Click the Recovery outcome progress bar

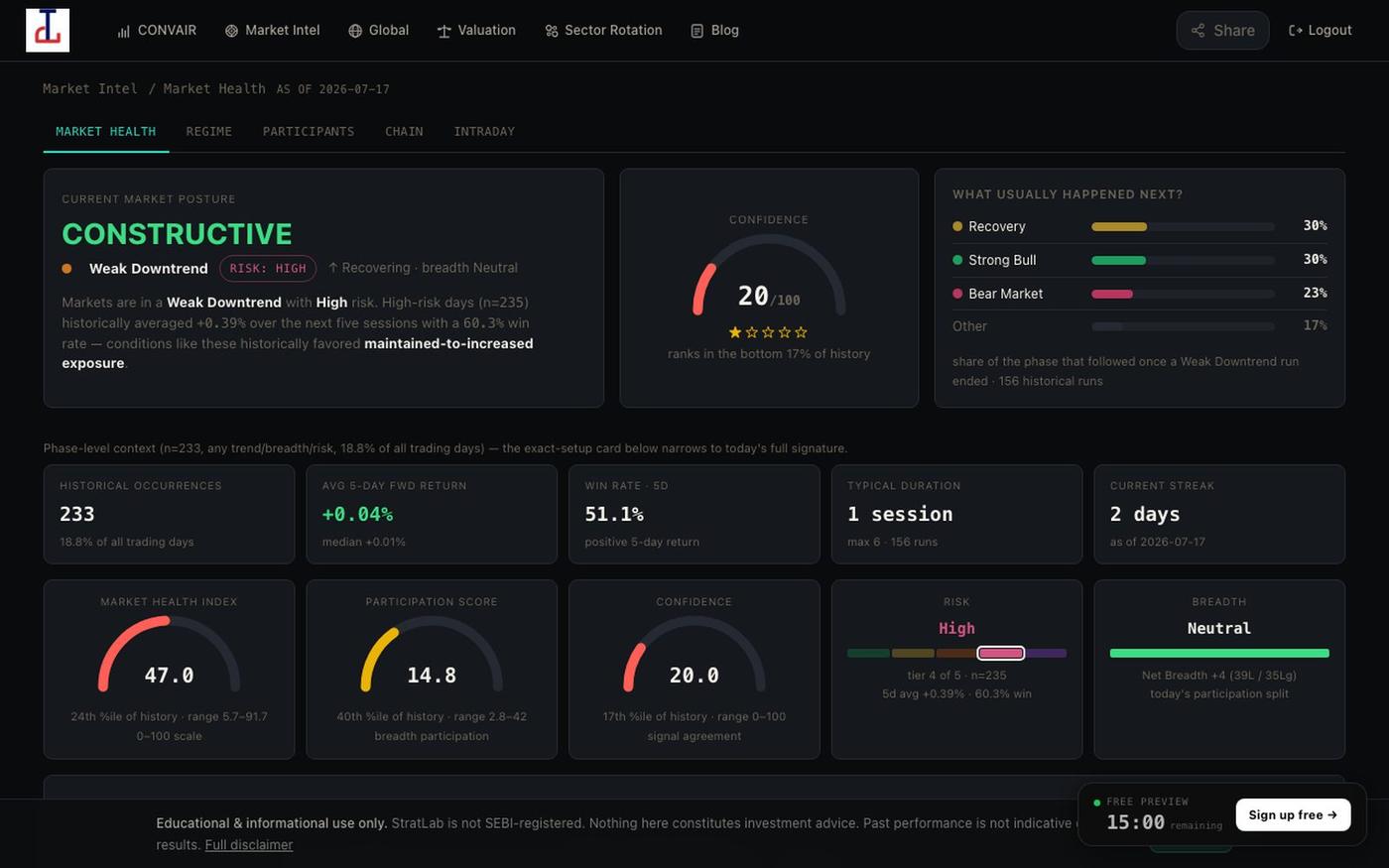coord(1183,227)
